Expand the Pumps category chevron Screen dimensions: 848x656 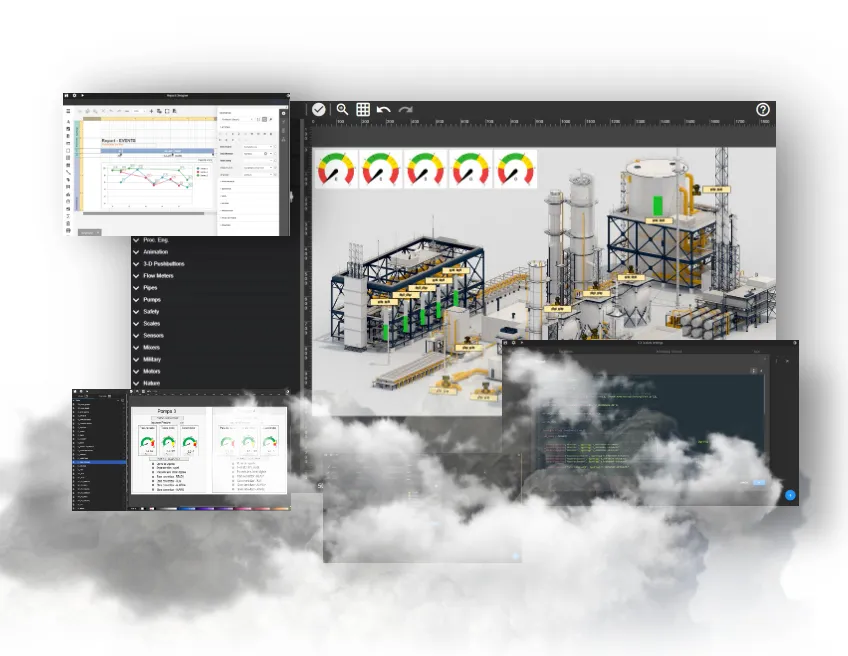pos(136,300)
